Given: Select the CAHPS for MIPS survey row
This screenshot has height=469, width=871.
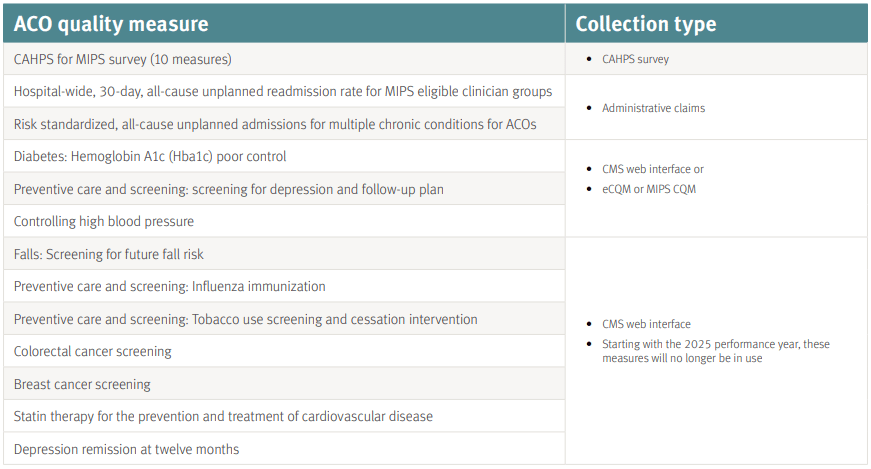Looking at the screenshot, I should [284, 59].
